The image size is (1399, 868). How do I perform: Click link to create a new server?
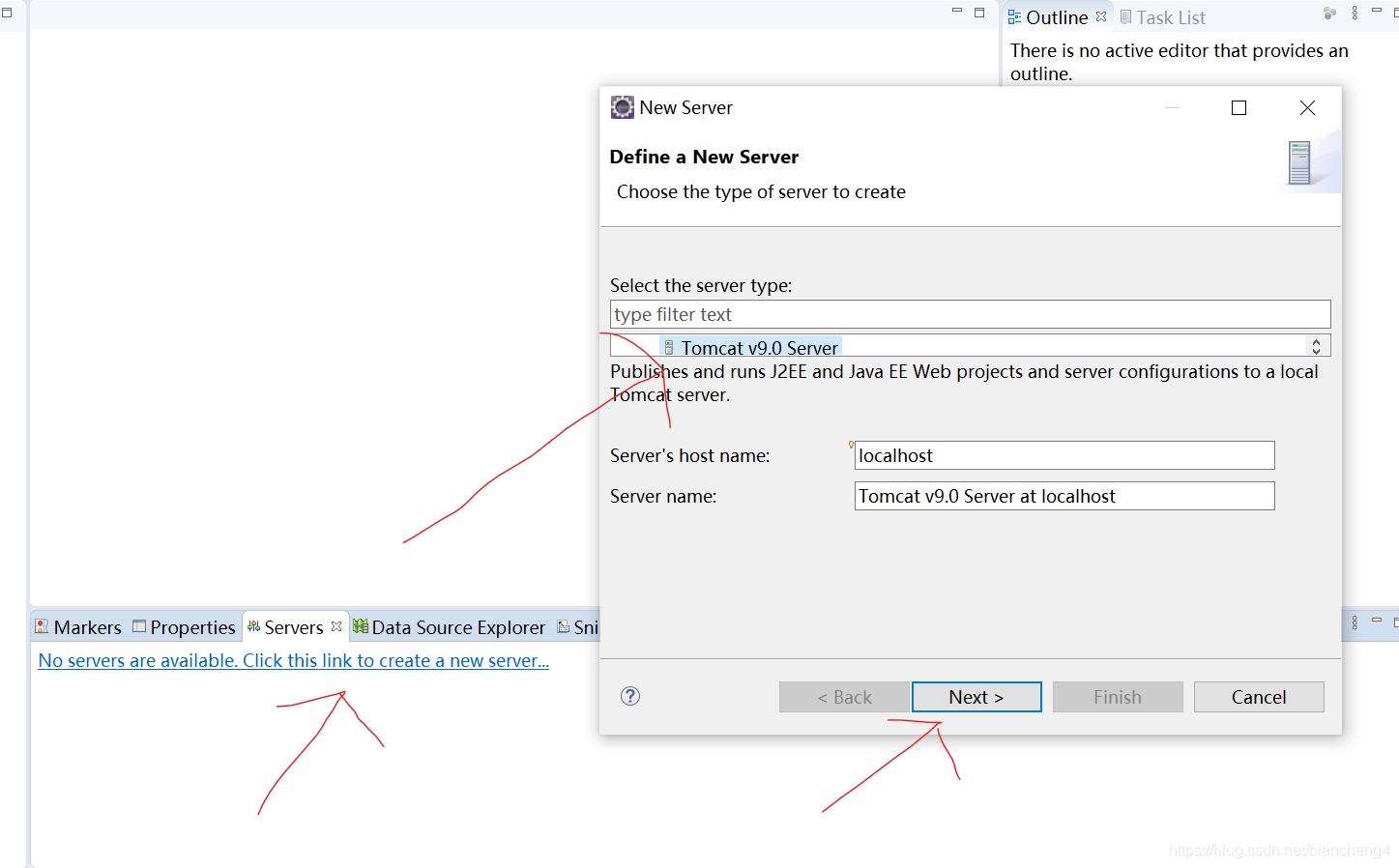click(x=294, y=660)
